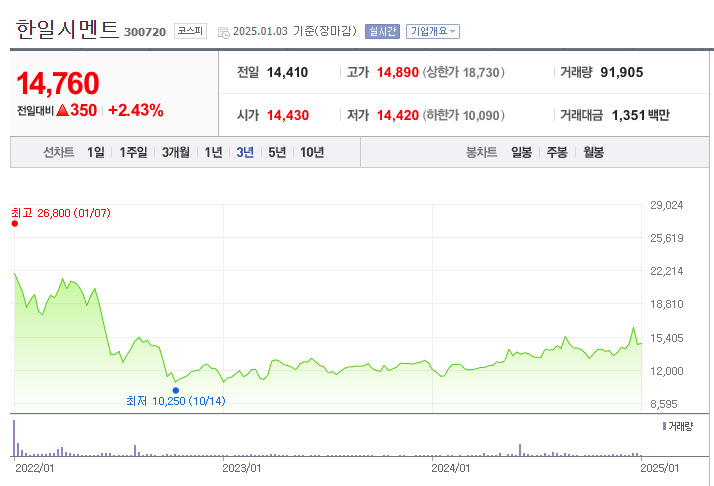This screenshot has width=714, height=486.
Task: Show the 일봉 candlestick chart
Action: click(x=521, y=152)
